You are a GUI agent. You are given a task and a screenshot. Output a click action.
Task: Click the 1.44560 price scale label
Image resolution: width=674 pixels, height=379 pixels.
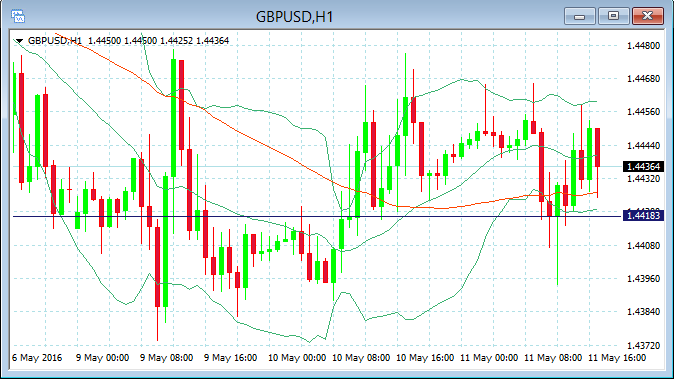[x=643, y=112]
